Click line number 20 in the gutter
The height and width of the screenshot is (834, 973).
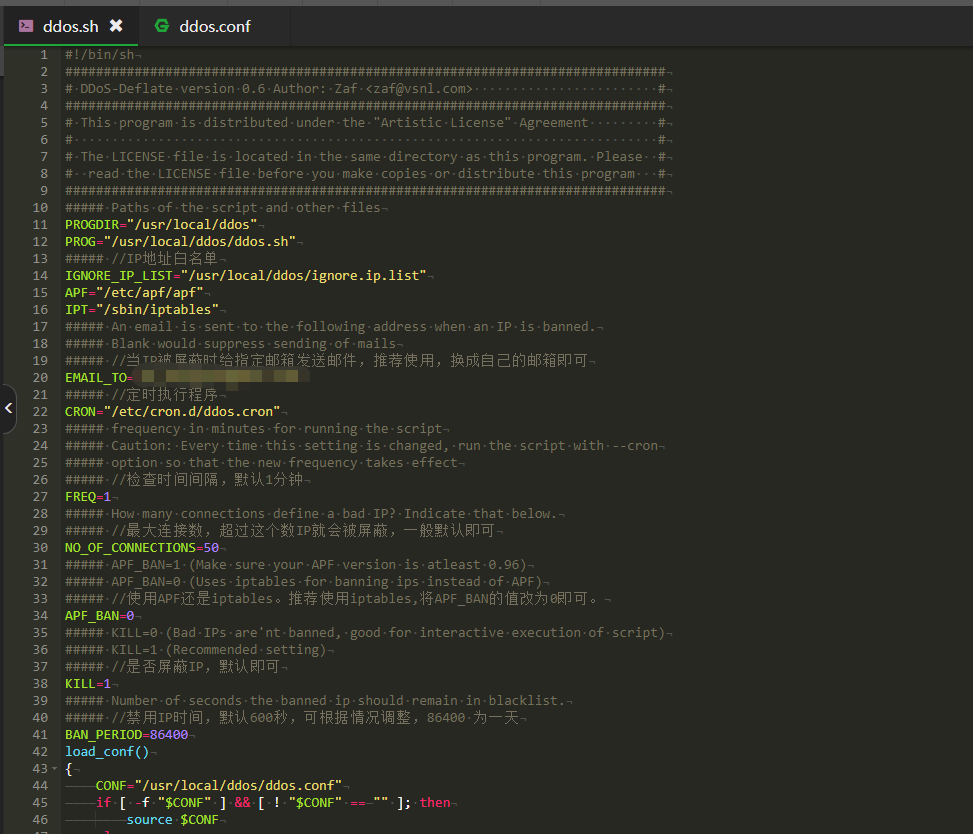pyautogui.click(x=40, y=377)
